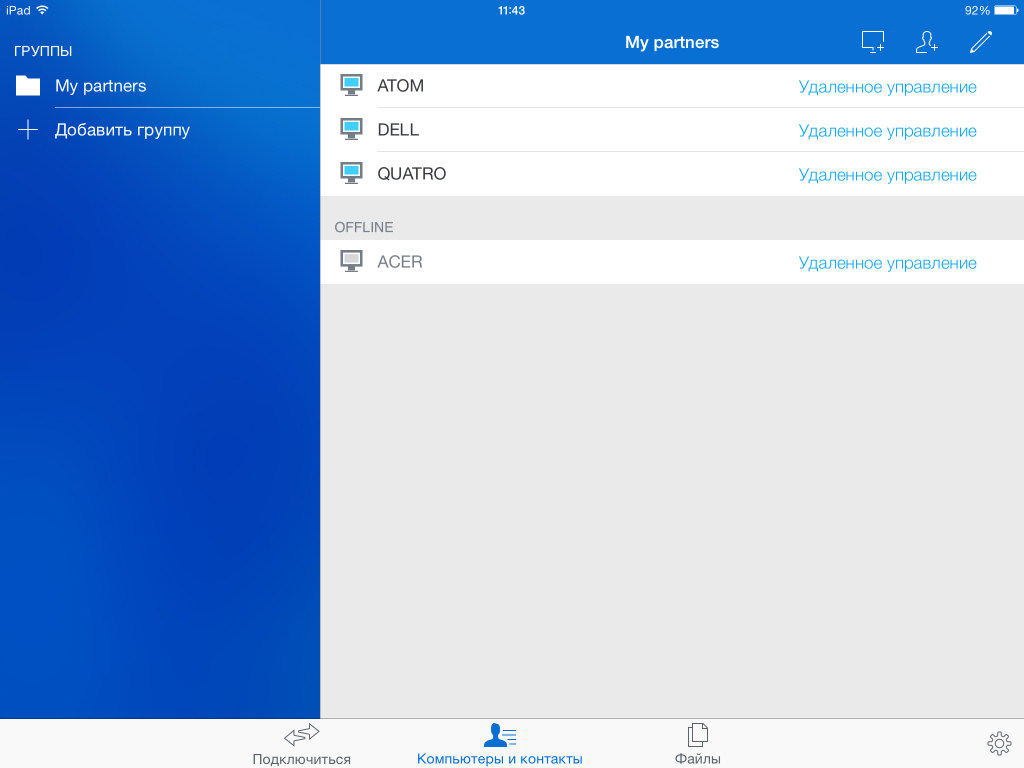Screen dimensions: 1024x768
Task: Start Удаленное управление for DELL
Action: 887,131
